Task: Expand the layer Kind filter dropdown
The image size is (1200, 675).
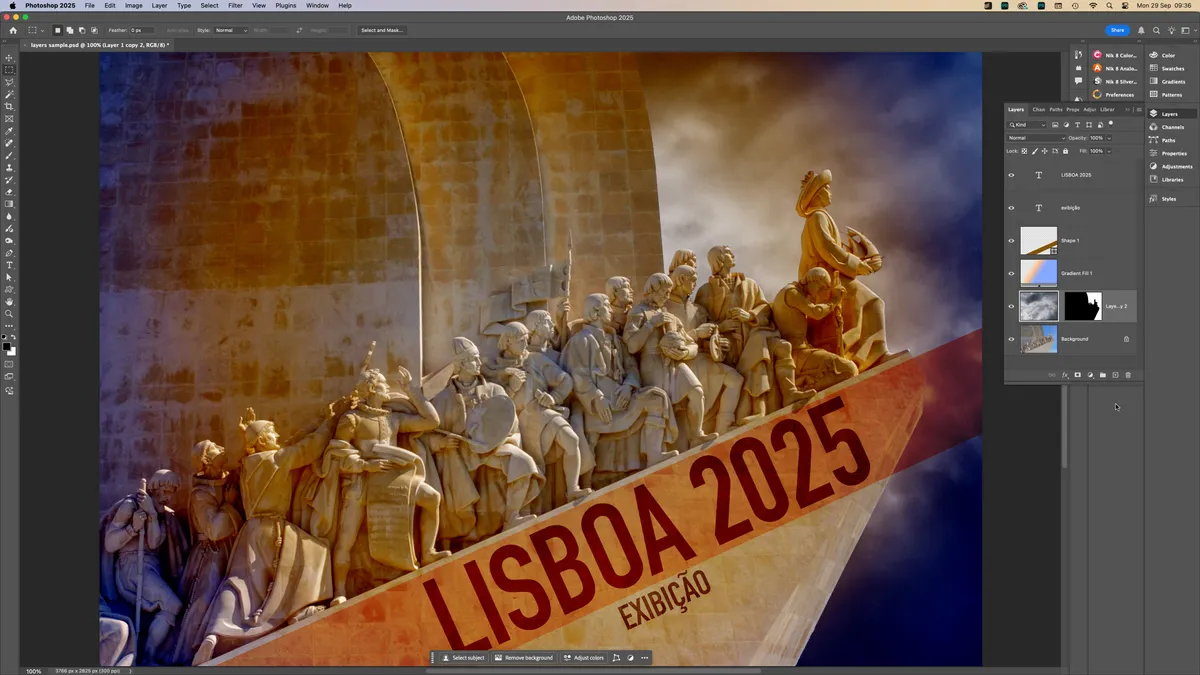Action: pos(1027,125)
